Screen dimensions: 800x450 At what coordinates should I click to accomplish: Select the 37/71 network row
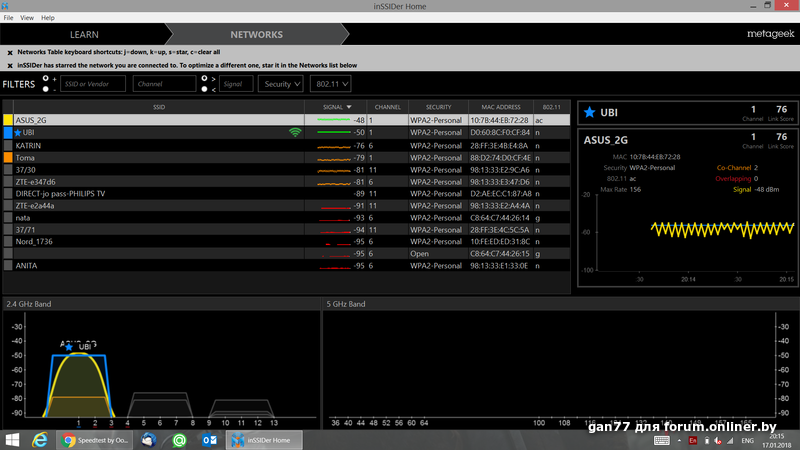pyautogui.click(x=286, y=230)
